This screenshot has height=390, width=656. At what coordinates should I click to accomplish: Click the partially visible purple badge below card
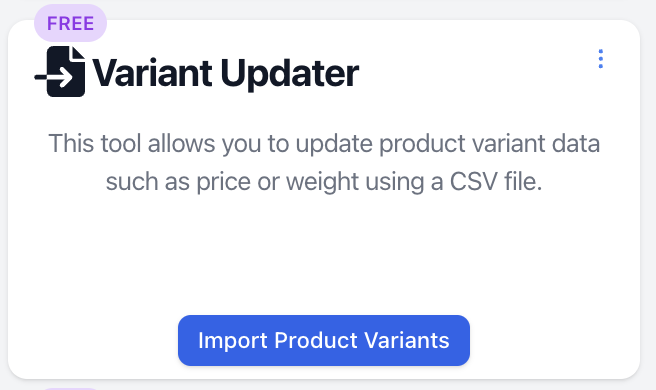pyautogui.click(x=70, y=389)
